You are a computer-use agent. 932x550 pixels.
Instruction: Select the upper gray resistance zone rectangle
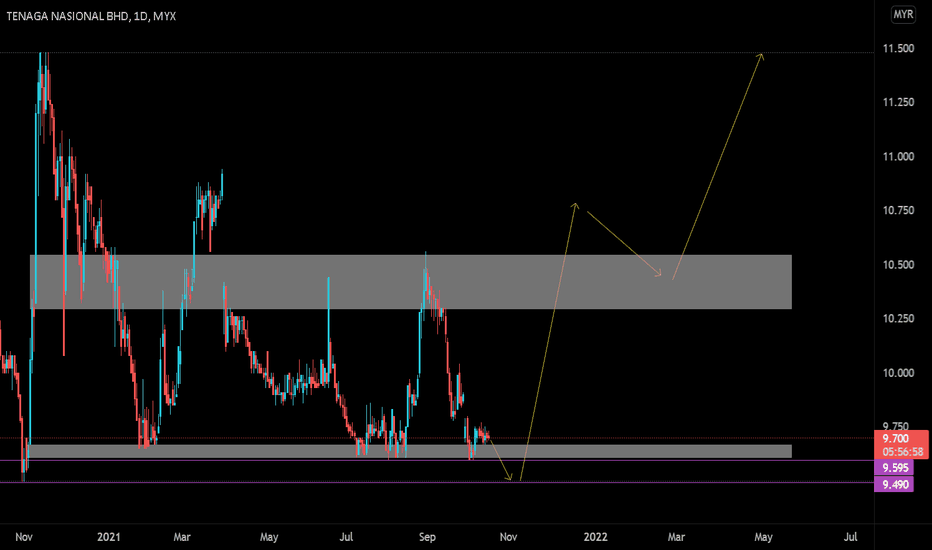[411, 282]
